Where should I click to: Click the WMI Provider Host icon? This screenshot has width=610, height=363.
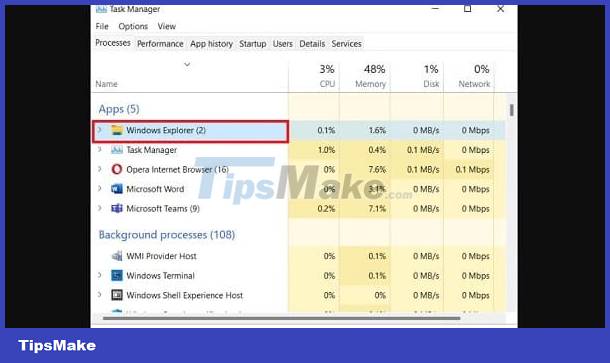[x=117, y=256]
